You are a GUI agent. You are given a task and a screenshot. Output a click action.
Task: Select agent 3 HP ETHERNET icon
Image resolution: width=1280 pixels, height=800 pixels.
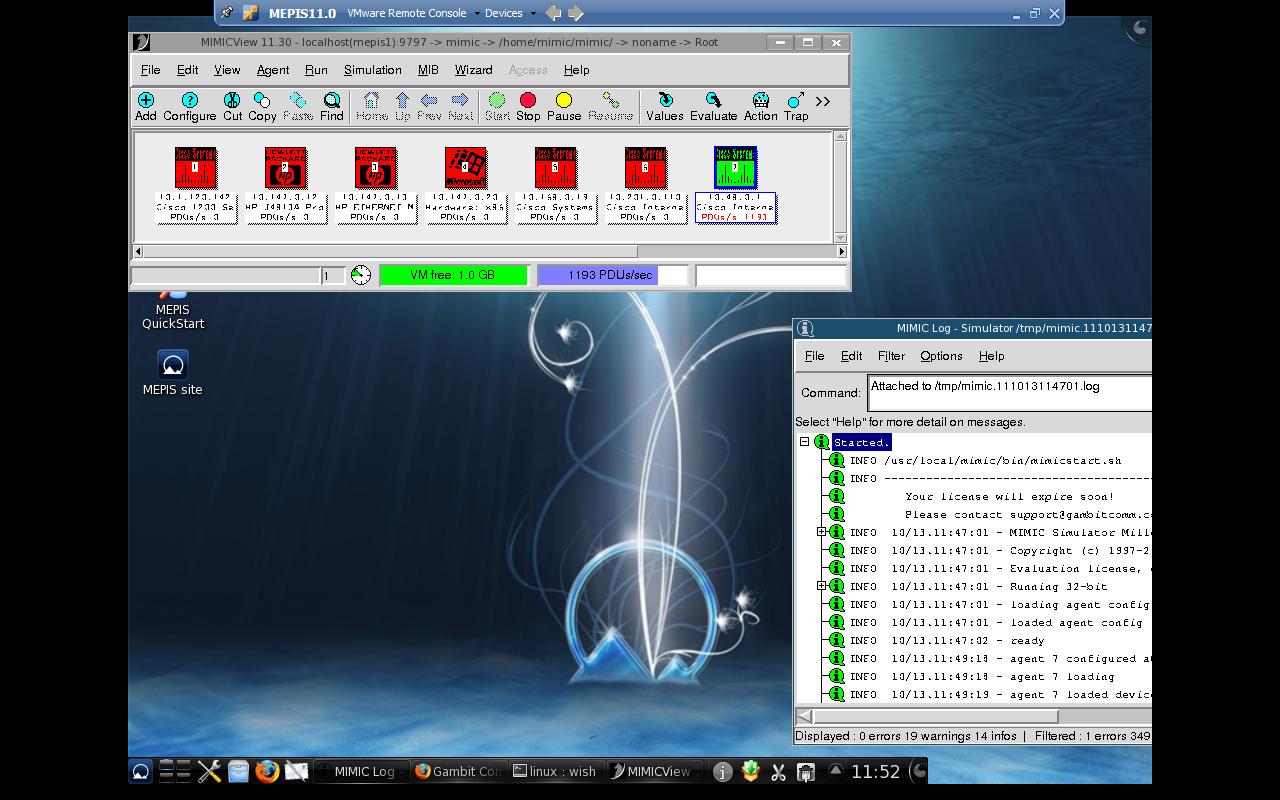[376, 167]
